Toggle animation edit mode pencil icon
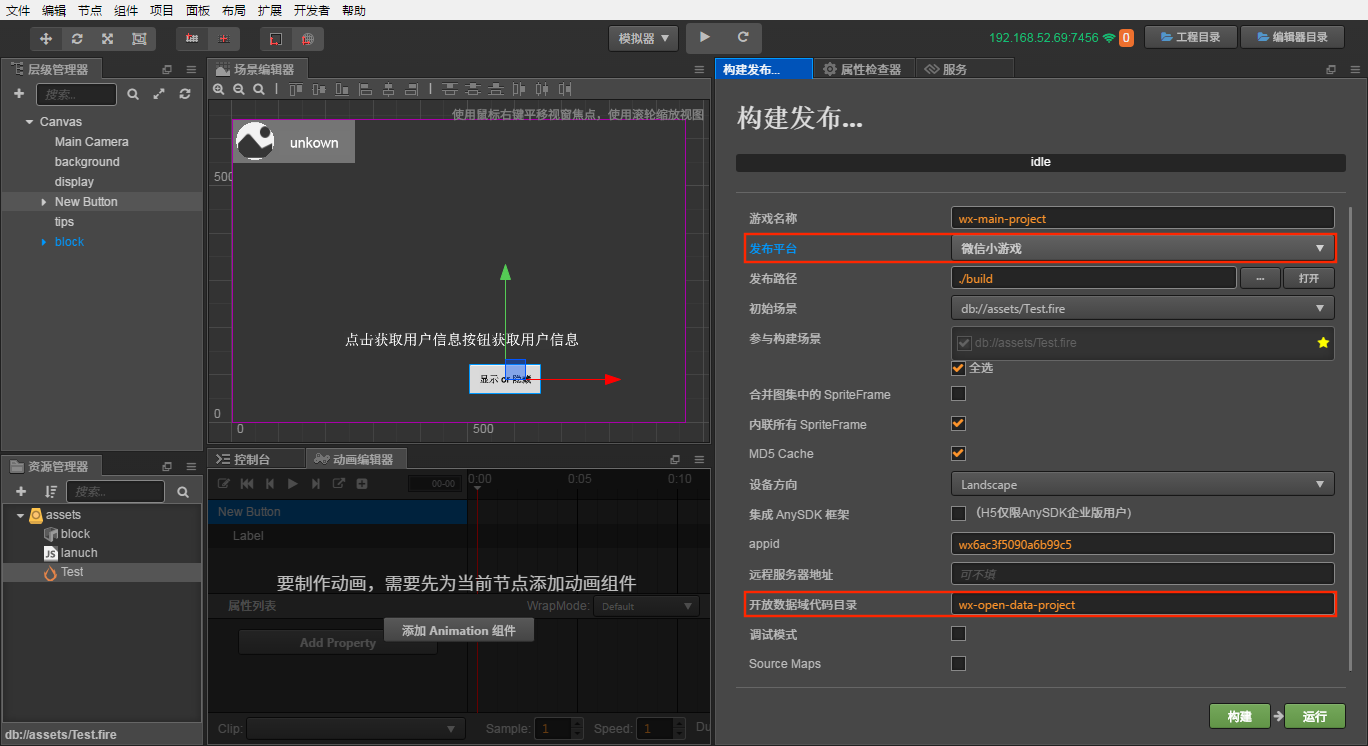 pos(224,484)
